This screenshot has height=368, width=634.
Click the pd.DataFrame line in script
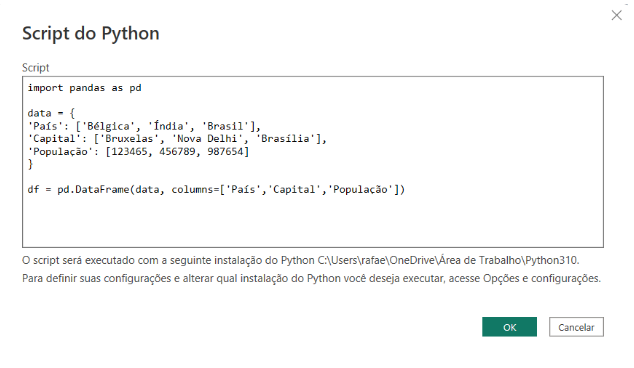pyautogui.click(x=216, y=190)
